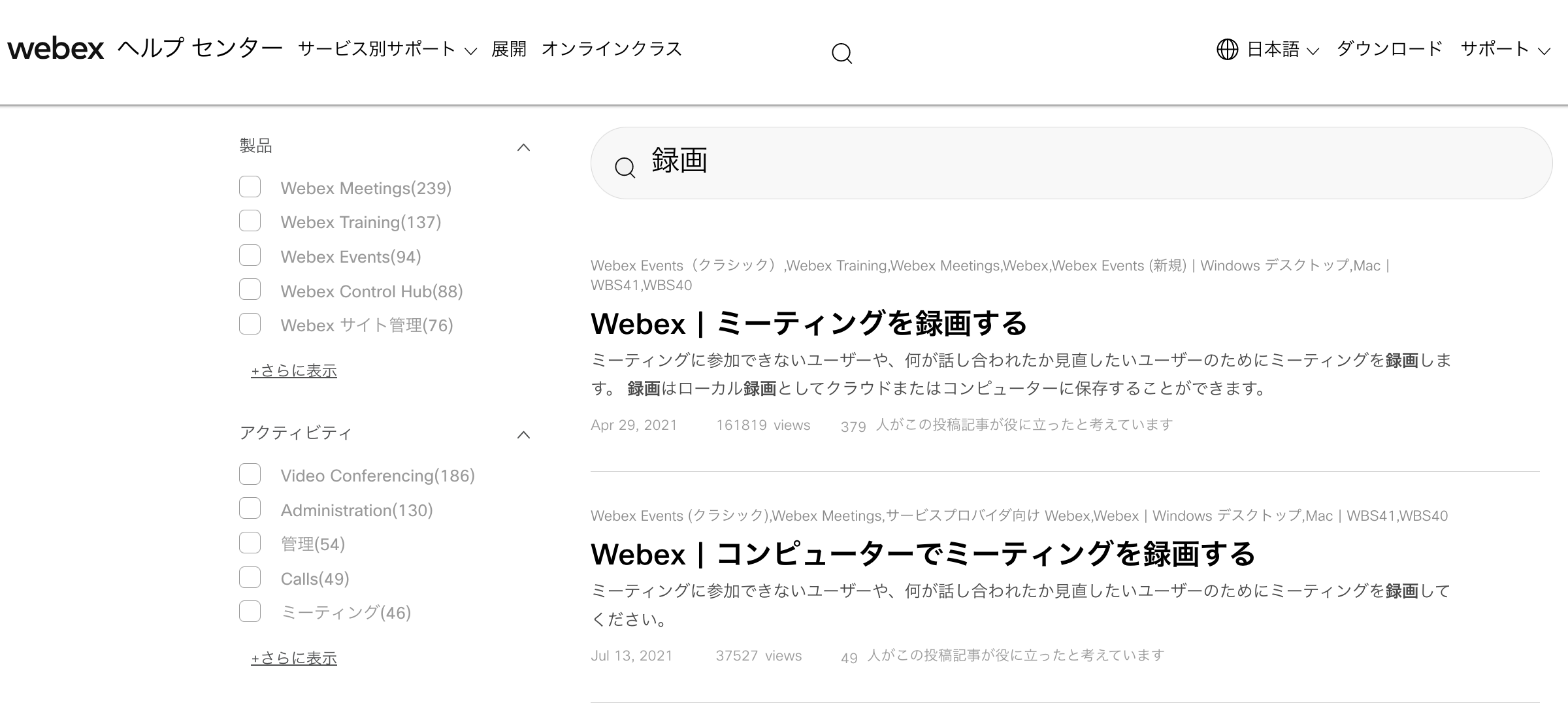Collapse the 製品 filter section
This screenshot has height=703, width=1568.
pyautogui.click(x=524, y=148)
